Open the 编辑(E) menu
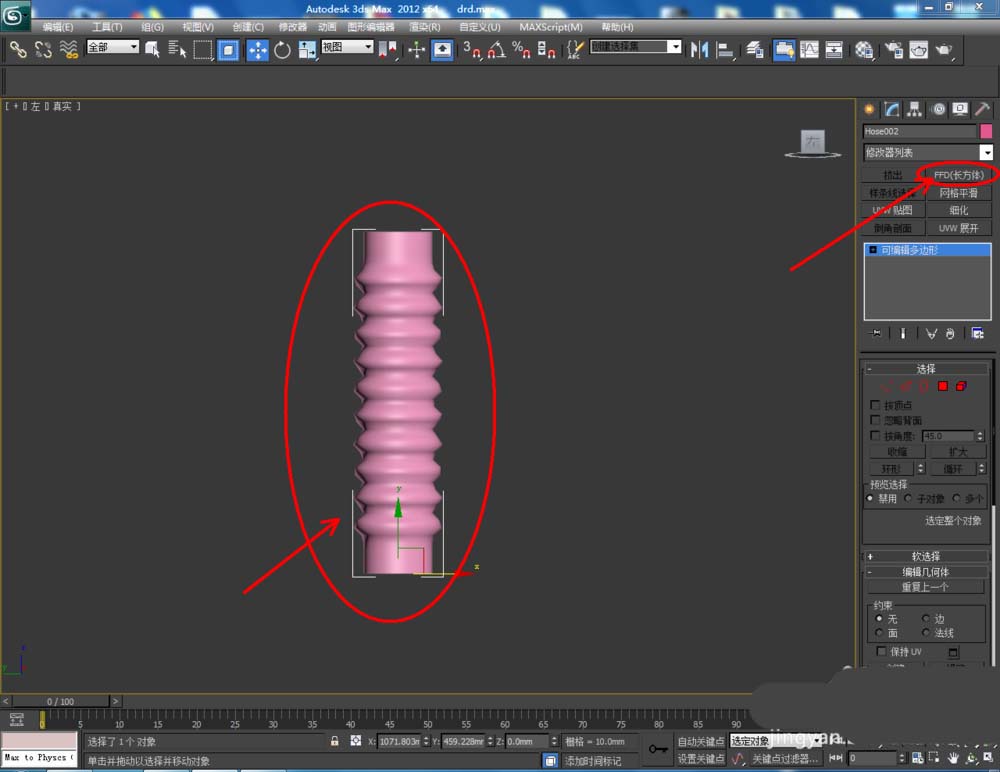Screen dimensions: 1000x772 tap(57, 27)
